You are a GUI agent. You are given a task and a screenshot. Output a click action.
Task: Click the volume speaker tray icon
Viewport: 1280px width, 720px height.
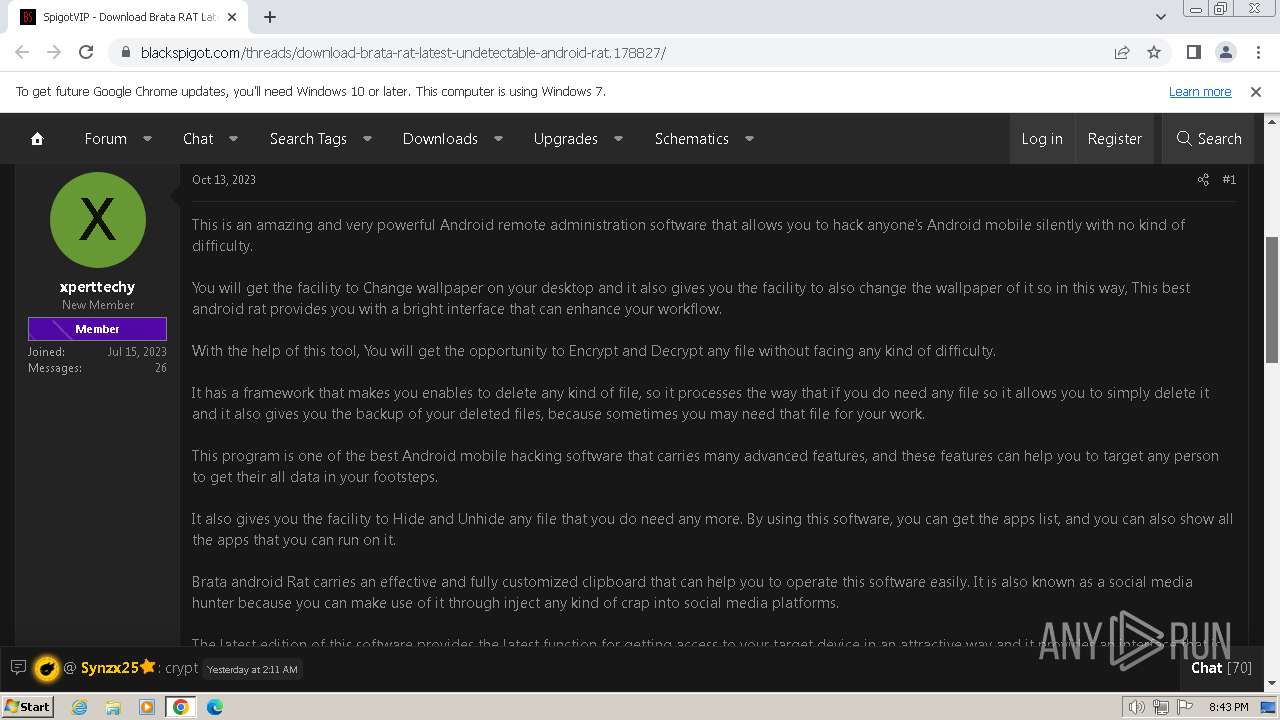1137,707
